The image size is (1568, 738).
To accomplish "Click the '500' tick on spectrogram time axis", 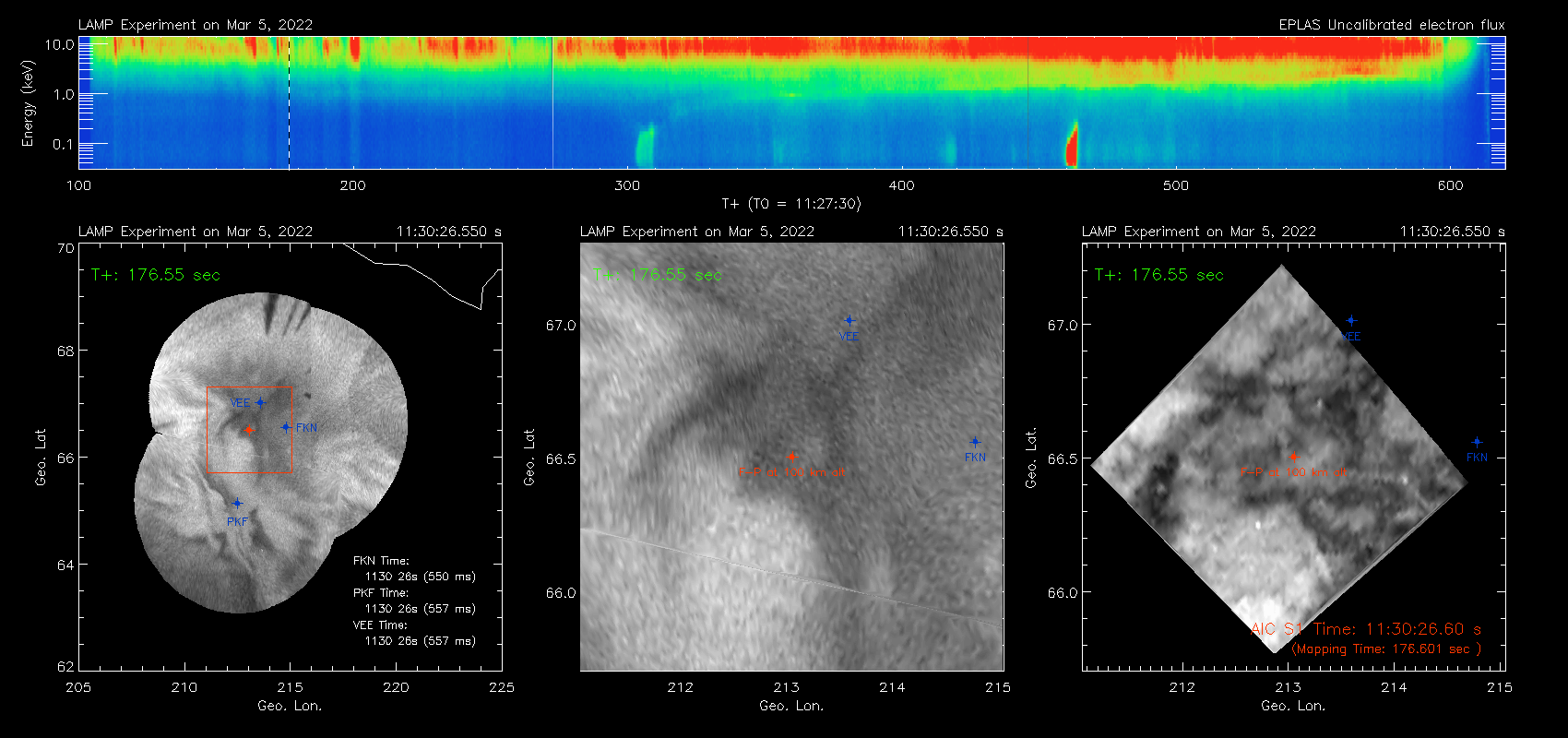I will (1176, 185).
